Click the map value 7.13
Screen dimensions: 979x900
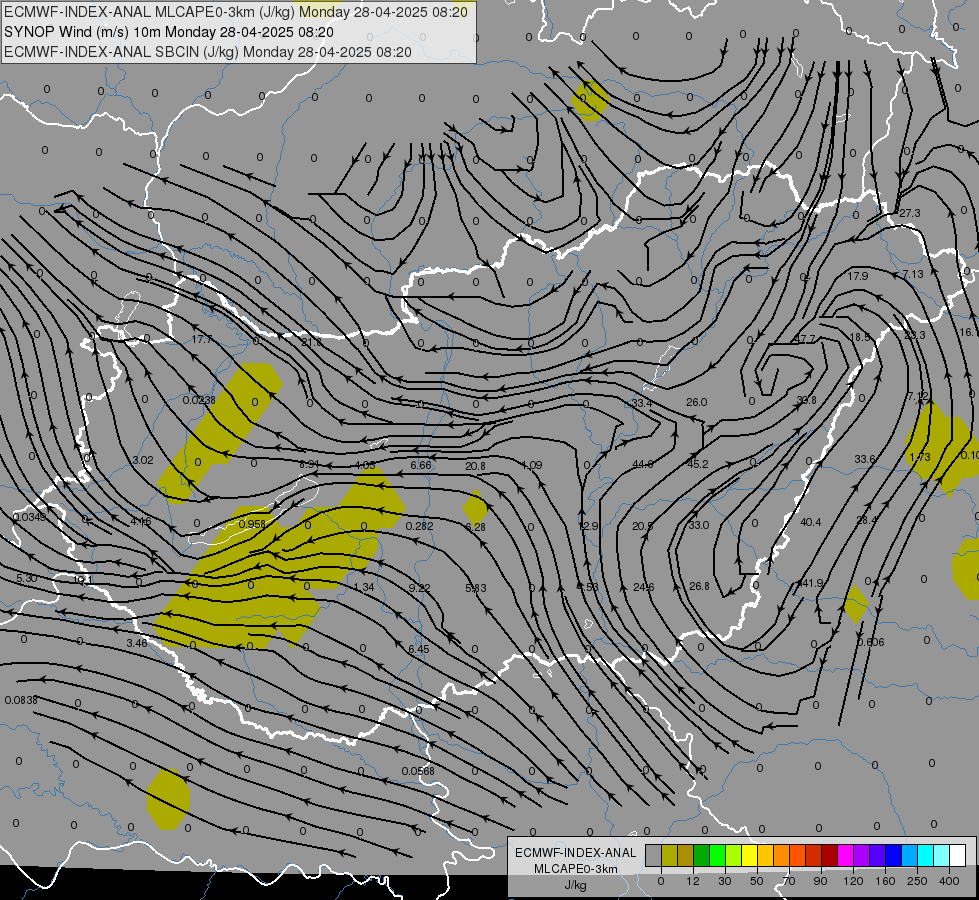click(x=913, y=274)
